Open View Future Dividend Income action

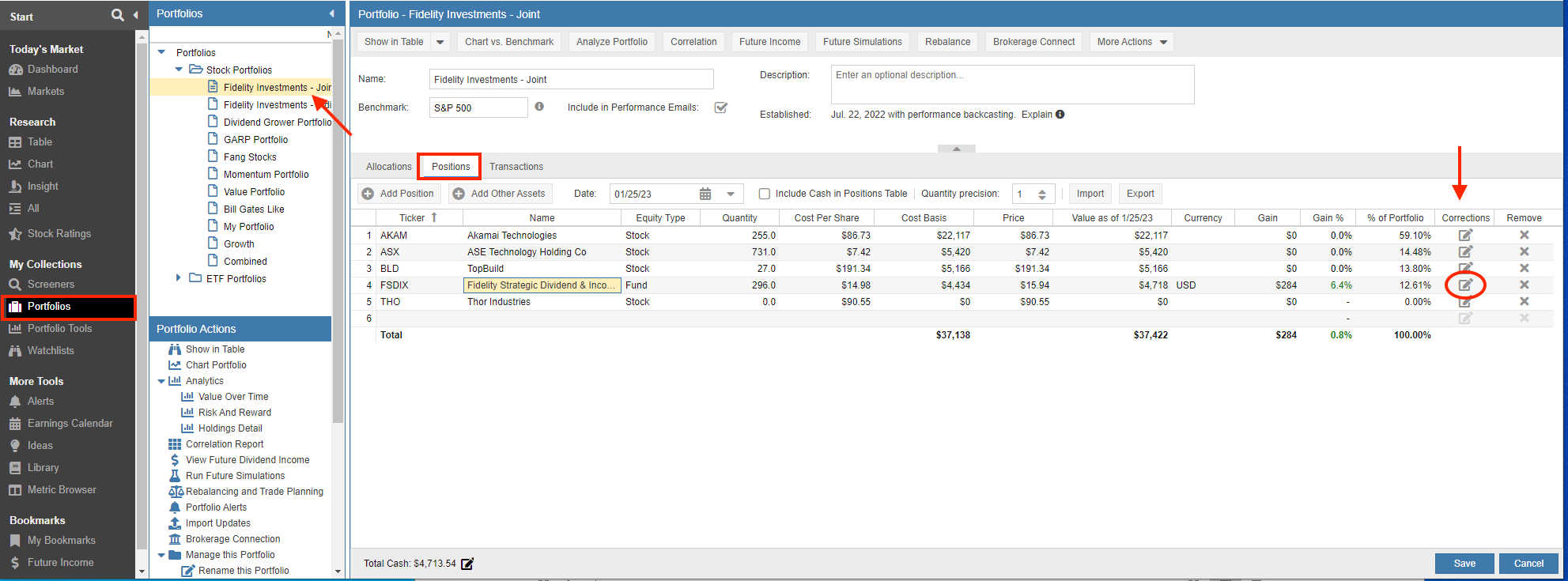point(247,460)
